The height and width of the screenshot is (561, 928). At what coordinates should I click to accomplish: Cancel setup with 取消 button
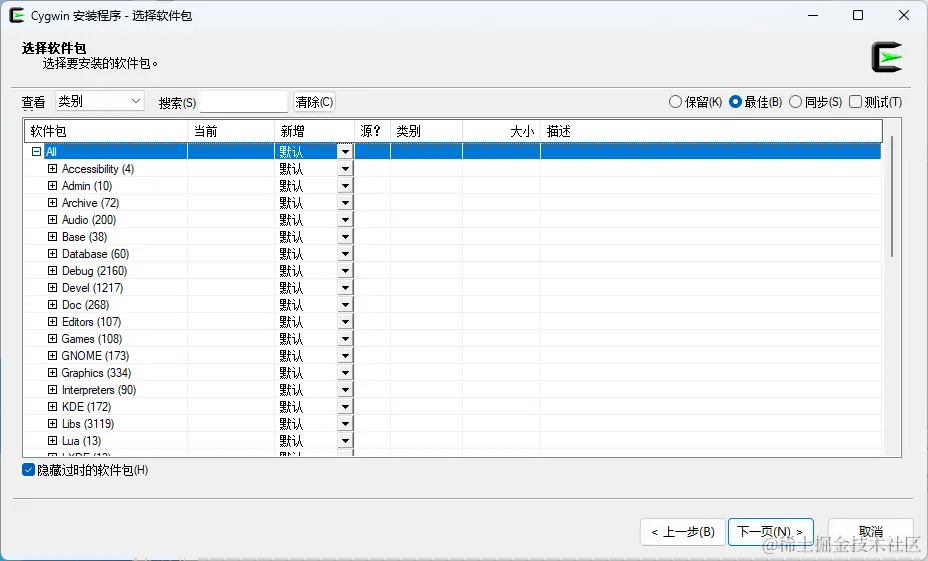point(871,532)
